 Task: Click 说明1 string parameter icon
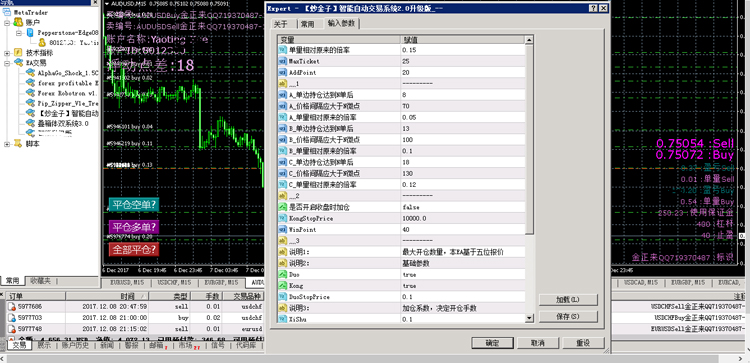[x=282, y=252]
